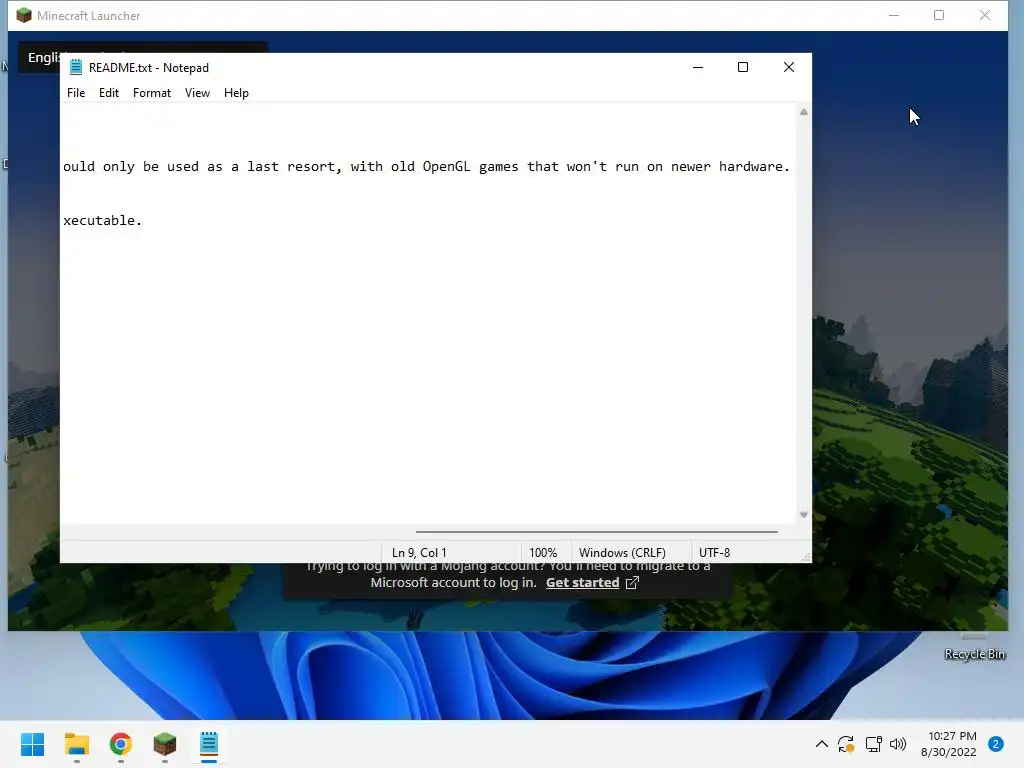Open File Explorer from the taskbar
This screenshot has height=768, width=1024.
77,744
